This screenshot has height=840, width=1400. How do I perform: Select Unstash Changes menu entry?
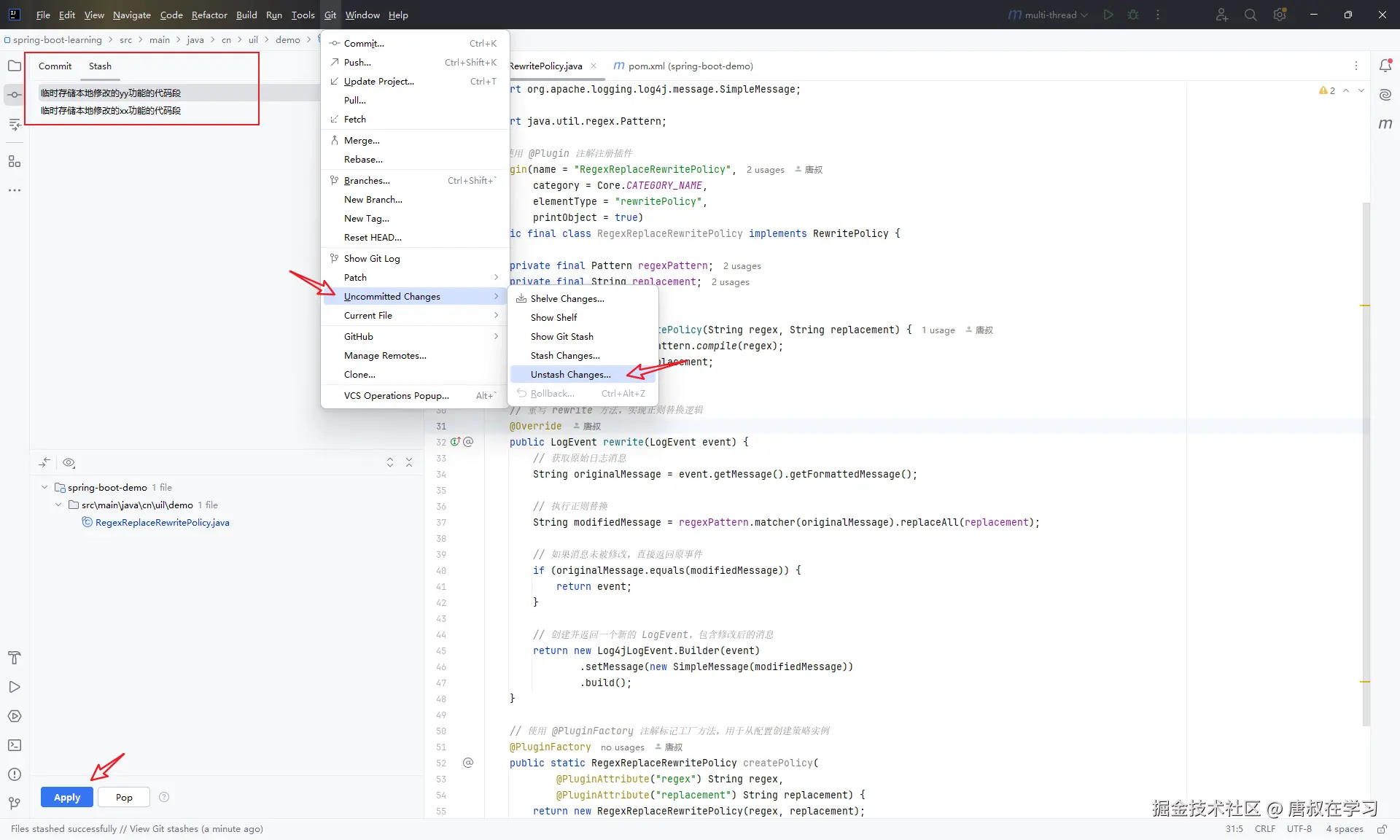coord(570,374)
